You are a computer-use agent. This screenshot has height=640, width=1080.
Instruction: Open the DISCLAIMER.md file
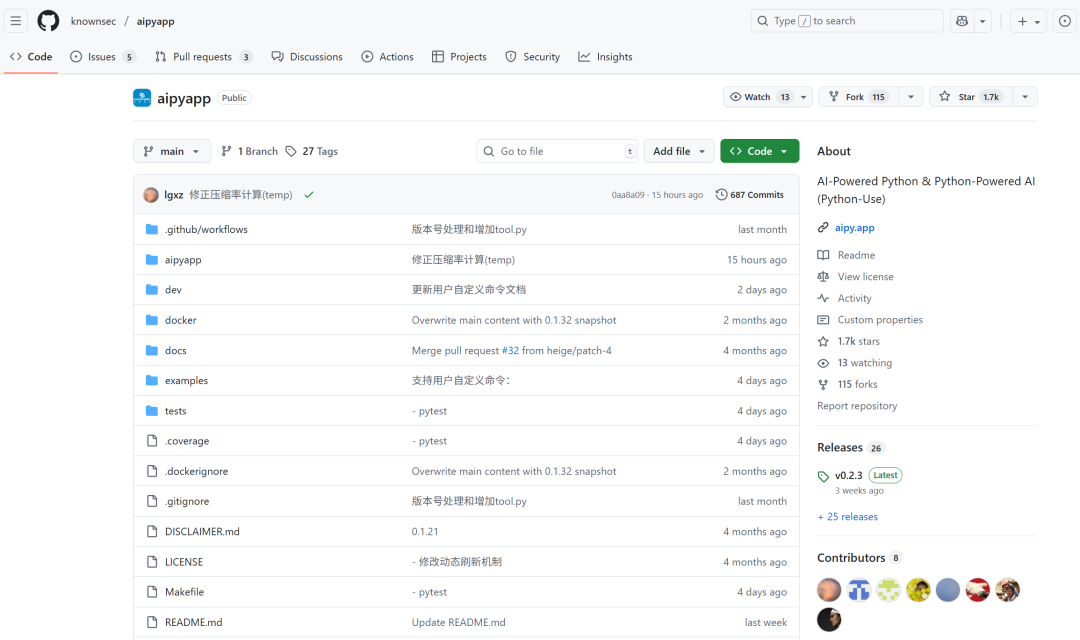point(202,532)
